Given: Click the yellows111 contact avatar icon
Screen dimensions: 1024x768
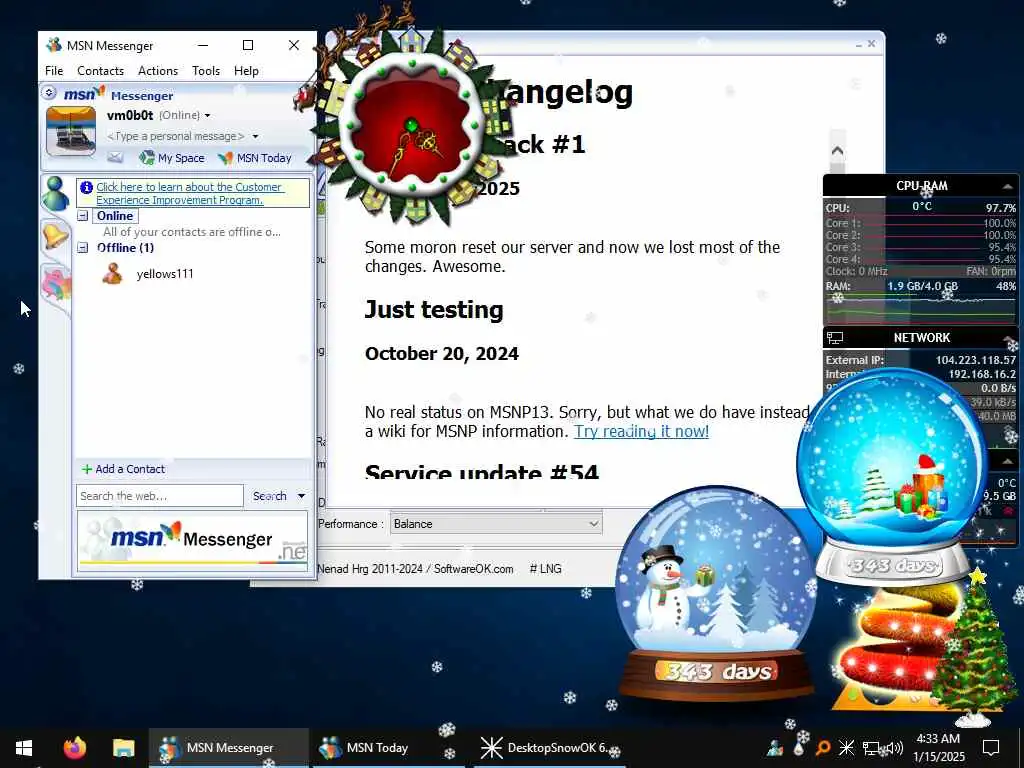Looking at the screenshot, I should (112, 274).
